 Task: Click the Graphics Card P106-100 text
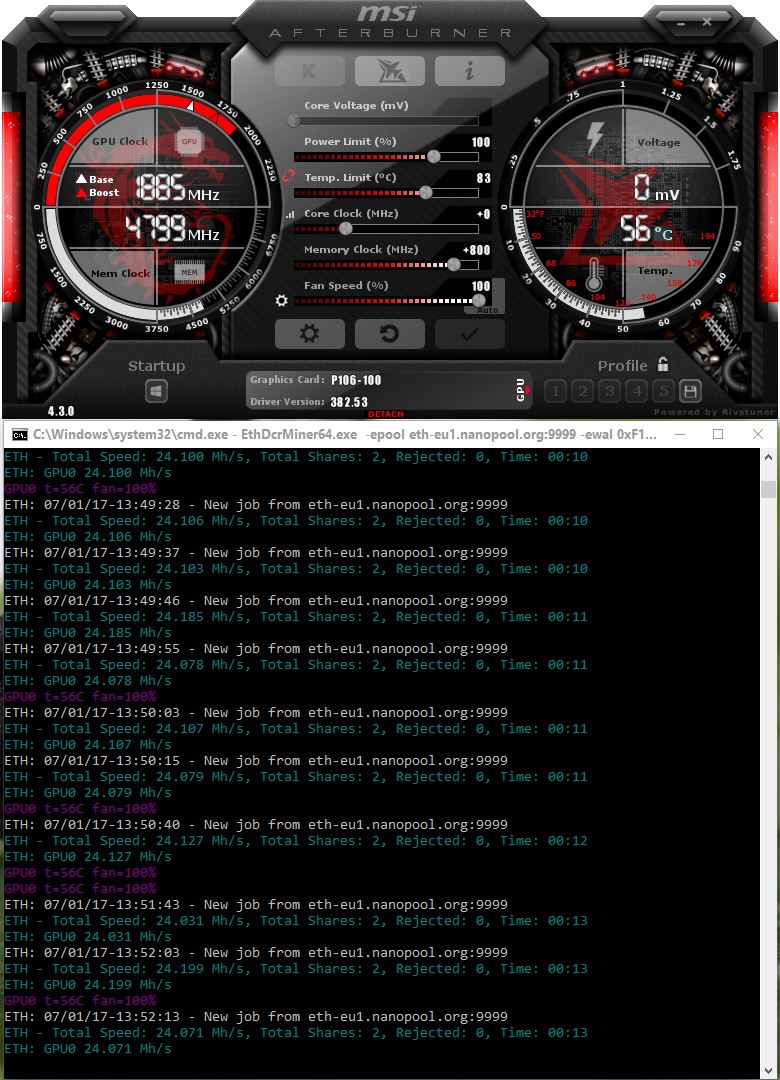click(316, 380)
